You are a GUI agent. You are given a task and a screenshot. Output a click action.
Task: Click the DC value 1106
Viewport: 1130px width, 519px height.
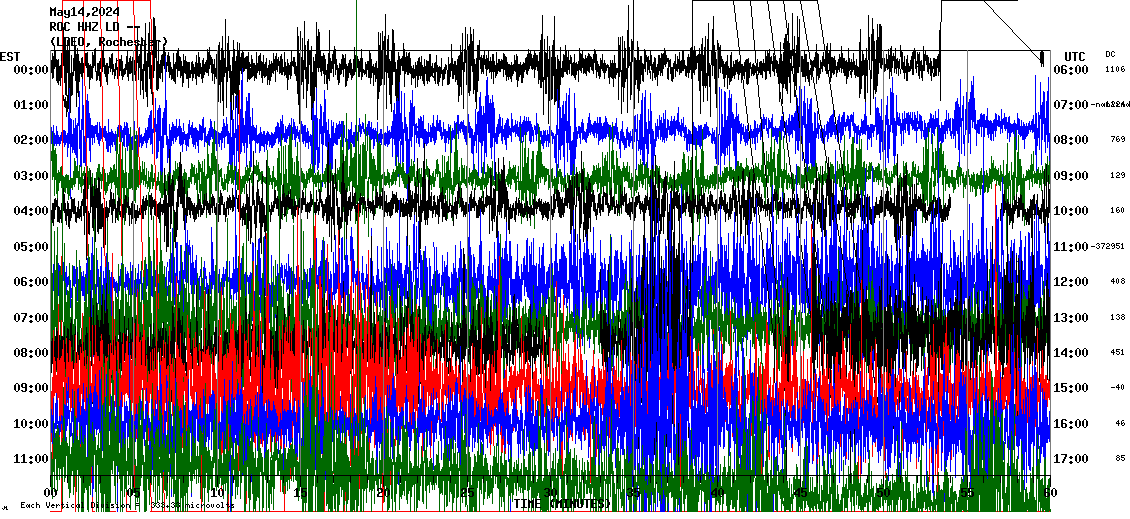point(1115,70)
